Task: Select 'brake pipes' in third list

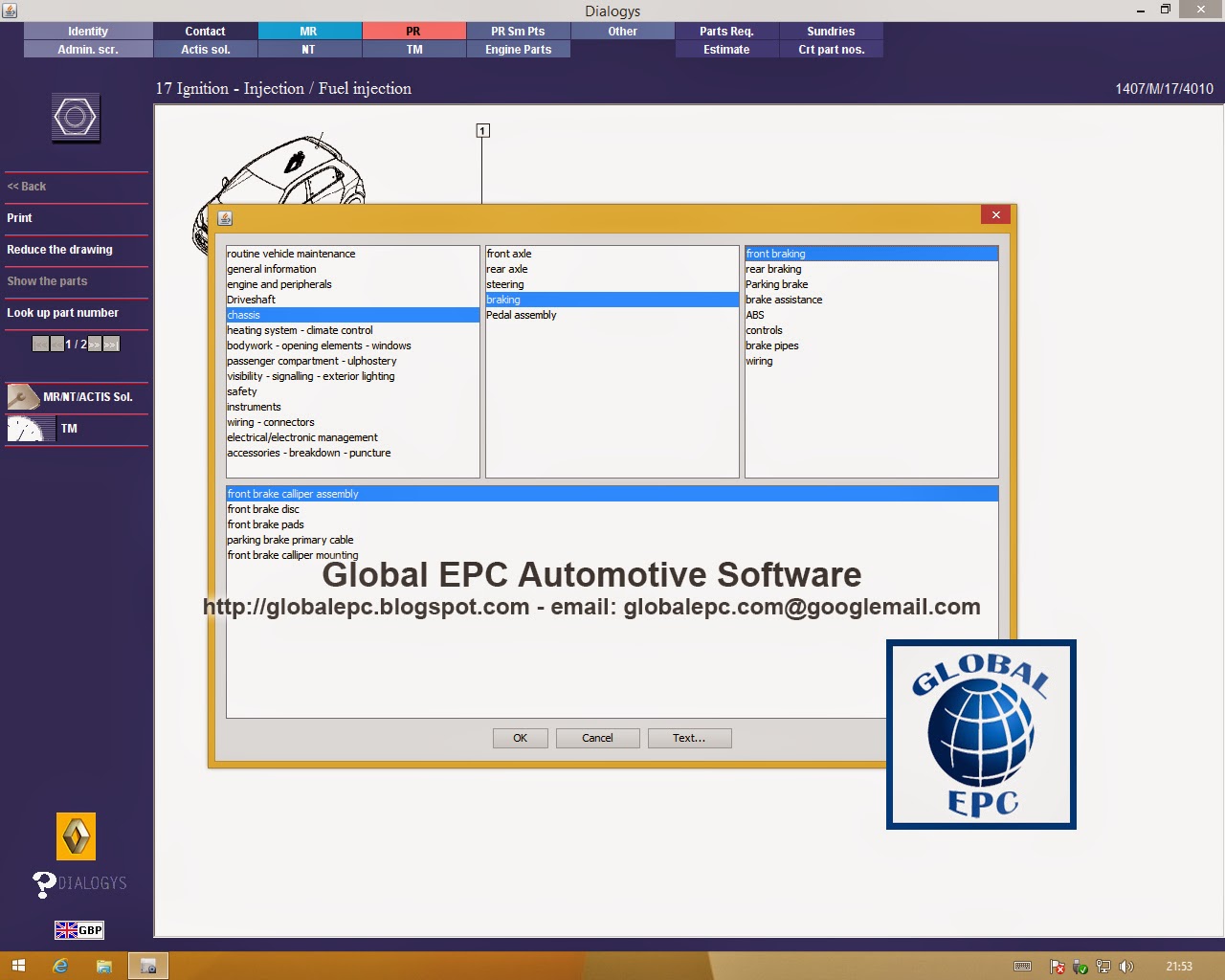Action: 872,345
